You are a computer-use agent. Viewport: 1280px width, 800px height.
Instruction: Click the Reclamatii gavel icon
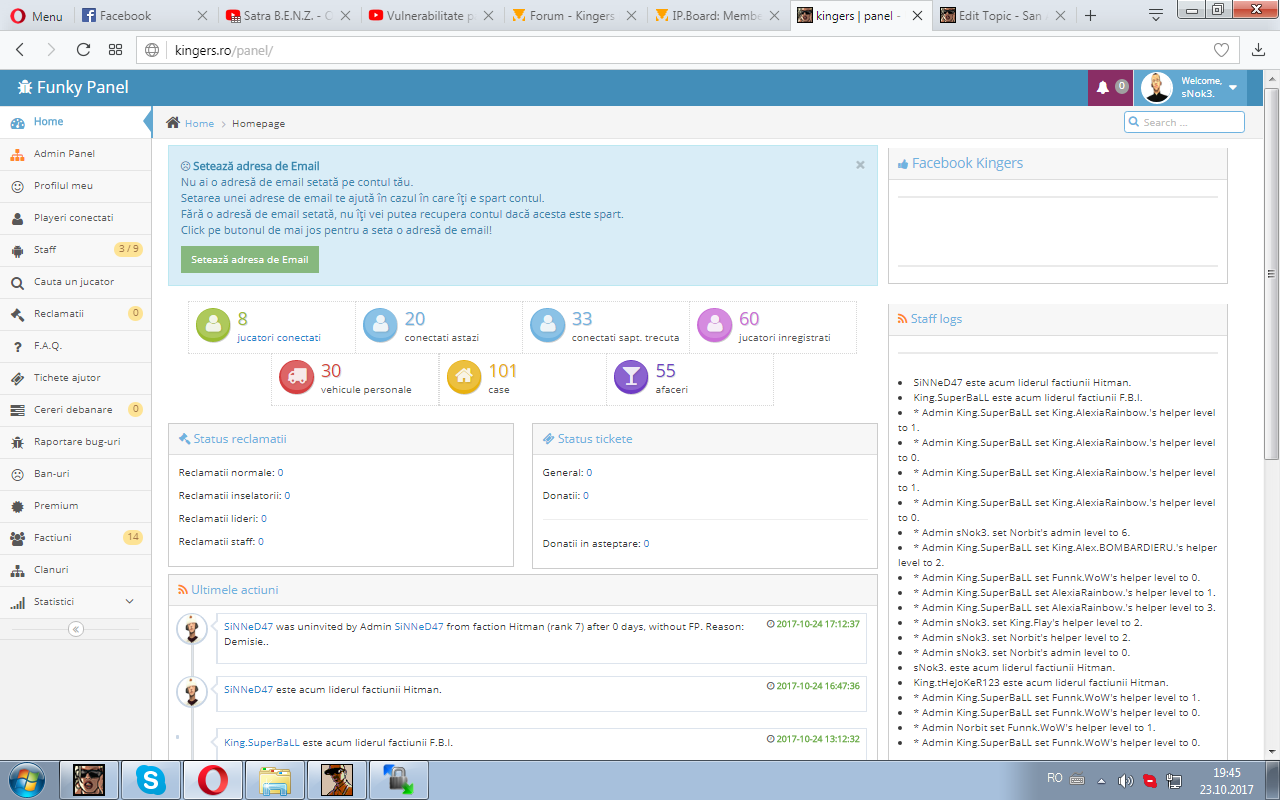(x=17, y=314)
